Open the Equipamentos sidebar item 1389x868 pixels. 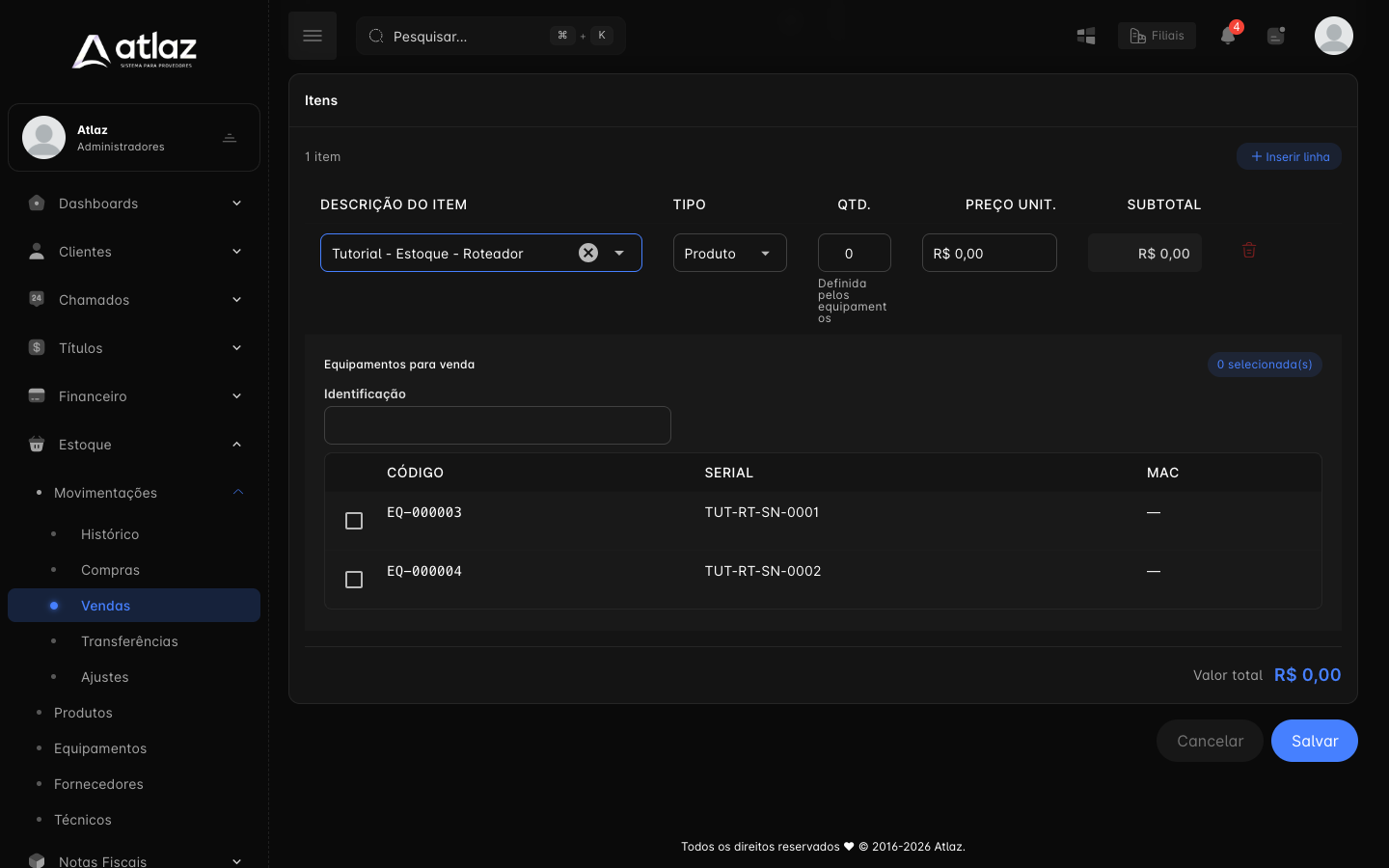[100, 748]
